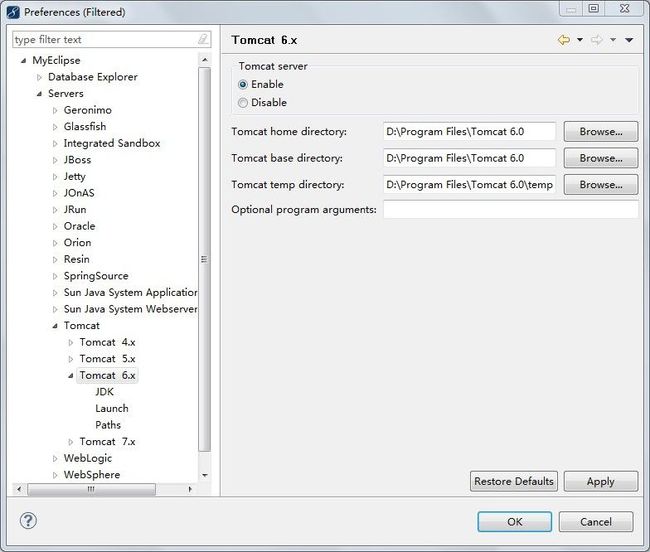Viewport: 650px width, 552px height.
Task: Click the Restore Defaults button
Action: (514, 481)
